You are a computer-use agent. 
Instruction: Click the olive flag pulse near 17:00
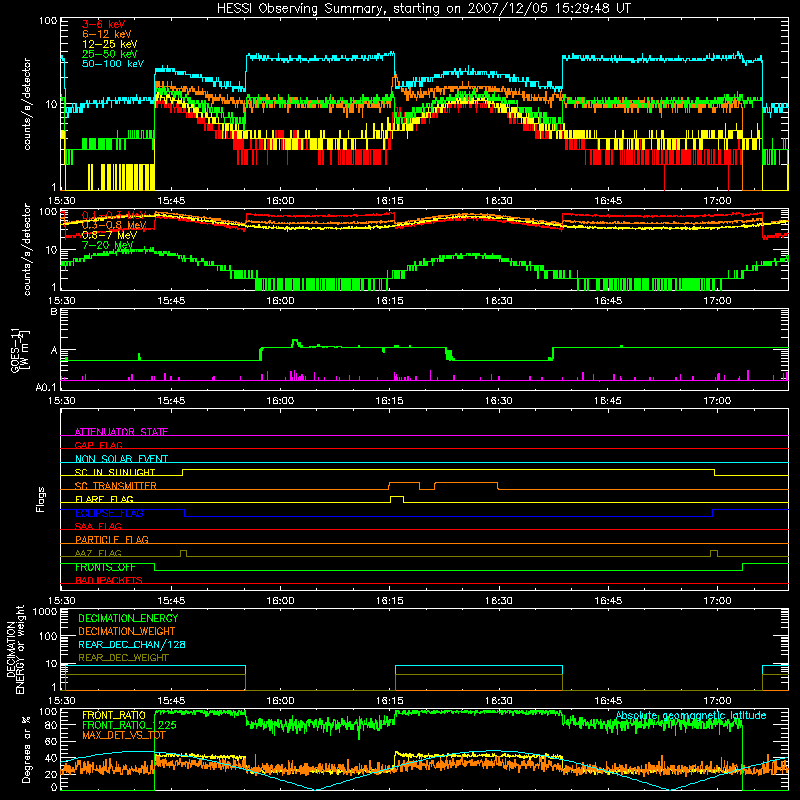tap(714, 553)
